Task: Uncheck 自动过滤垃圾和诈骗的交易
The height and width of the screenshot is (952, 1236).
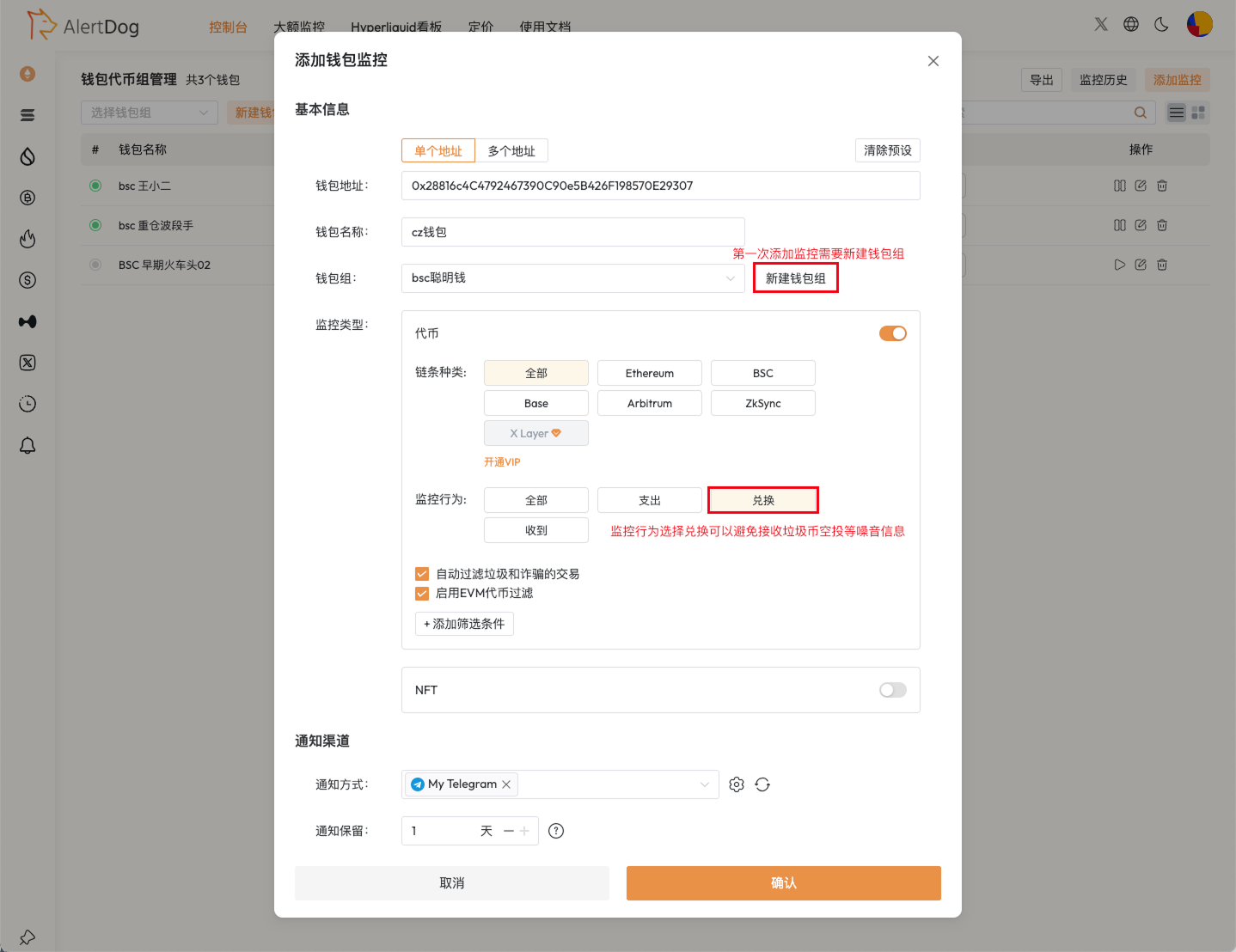Action: click(422, 574)
